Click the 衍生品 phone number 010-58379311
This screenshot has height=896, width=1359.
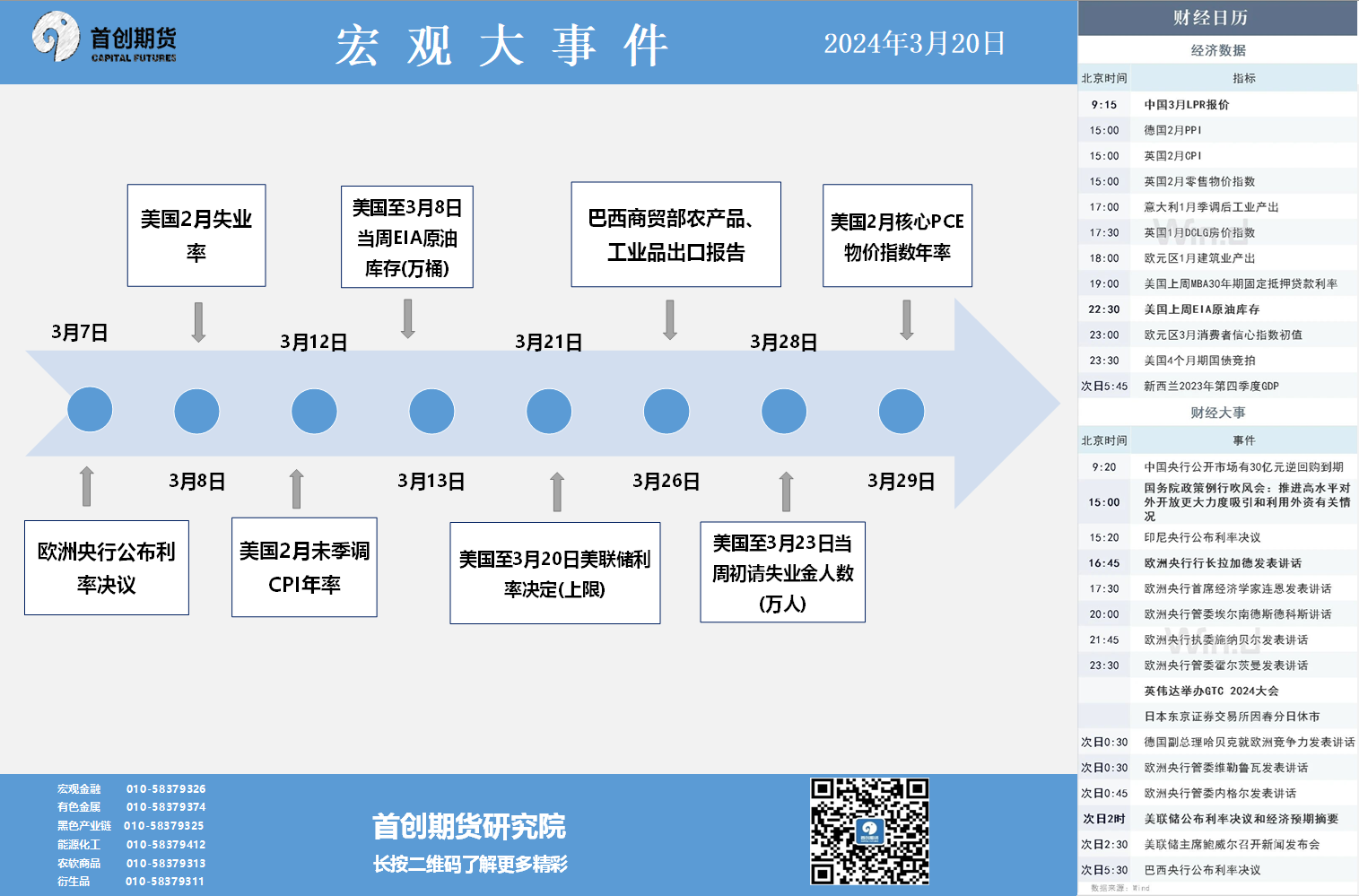165,882
